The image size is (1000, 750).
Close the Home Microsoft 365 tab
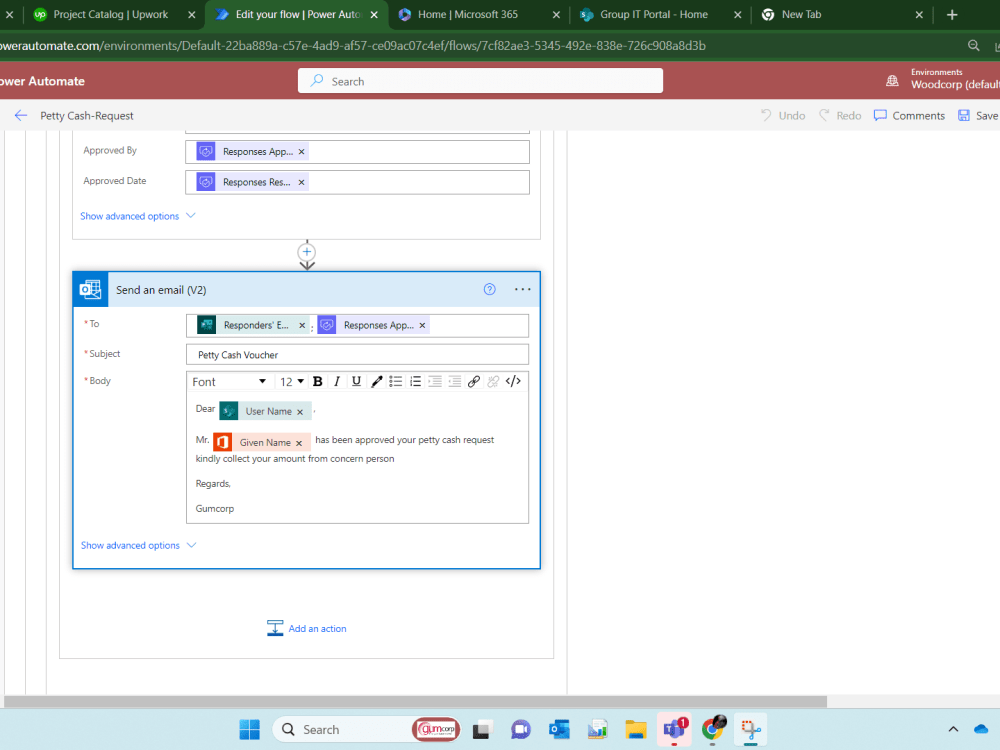click(556, 15)
